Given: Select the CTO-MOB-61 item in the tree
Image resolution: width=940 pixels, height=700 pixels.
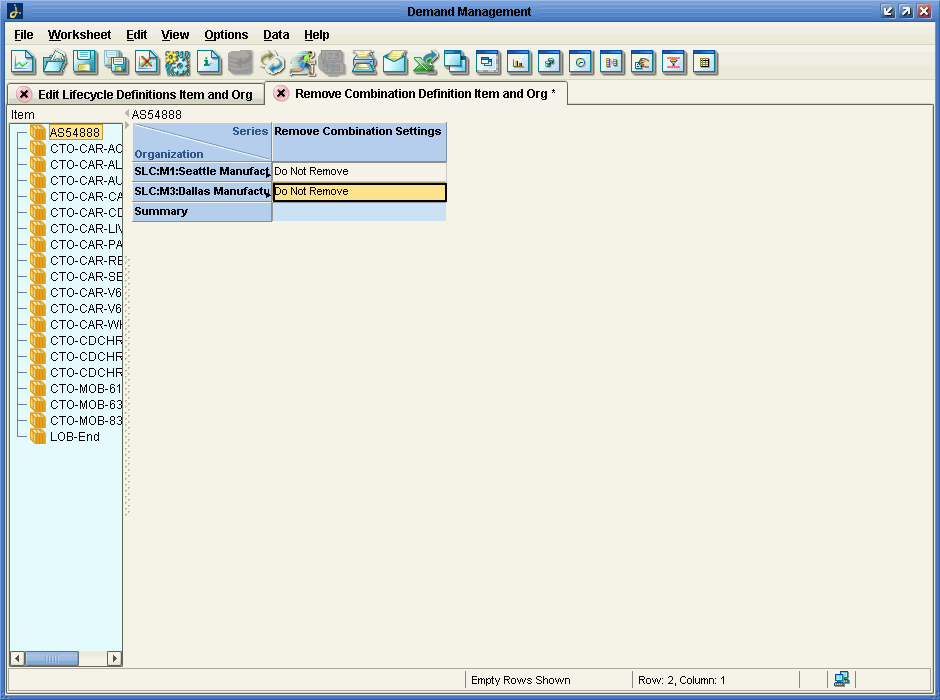Looking at the screenshot, I should pyautogui.click(x=86, y=388).
